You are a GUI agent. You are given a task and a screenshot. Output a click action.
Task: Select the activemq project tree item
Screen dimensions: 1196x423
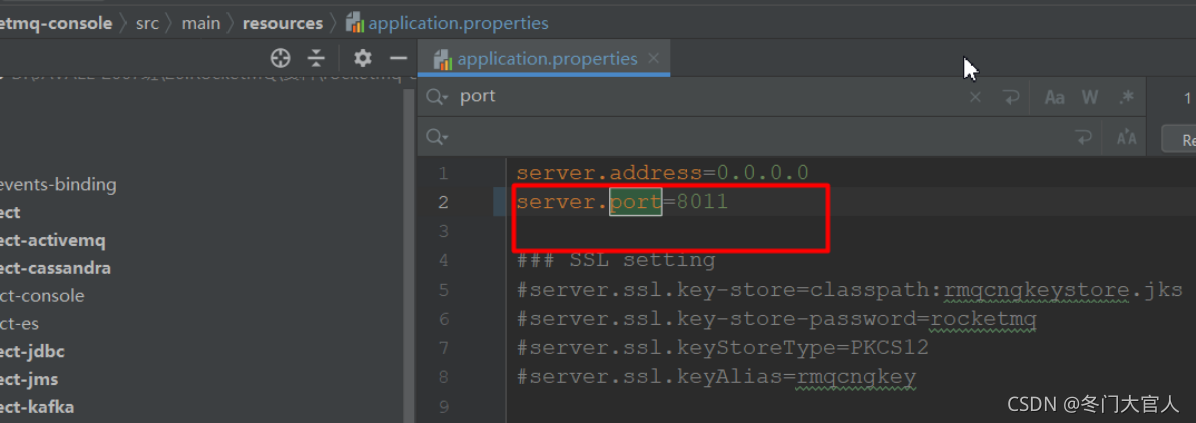coord(53,240)
